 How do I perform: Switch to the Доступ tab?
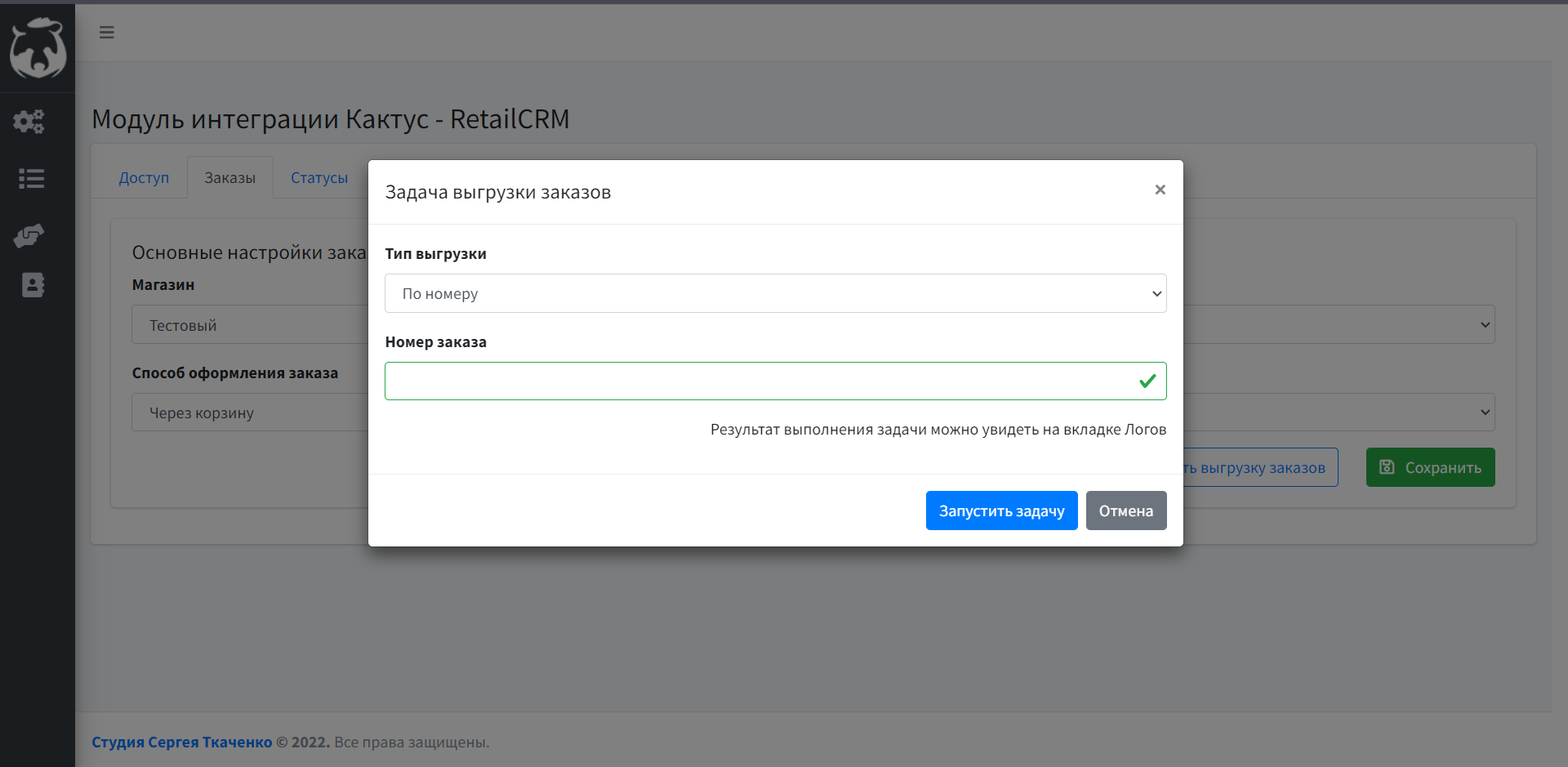pos(144,177)
